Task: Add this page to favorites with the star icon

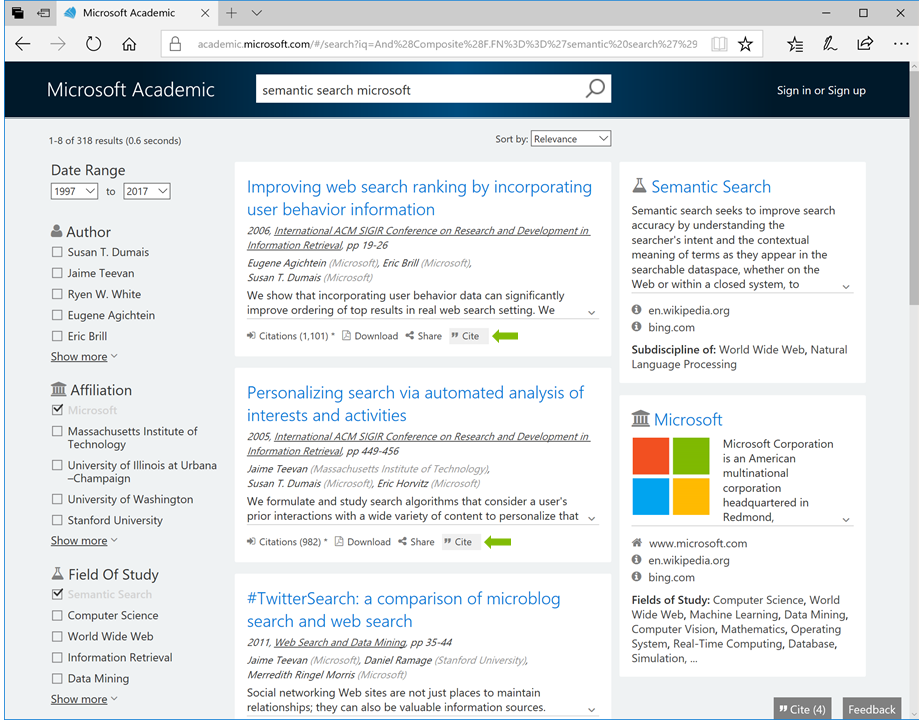Action: click(x=746, y=44)
